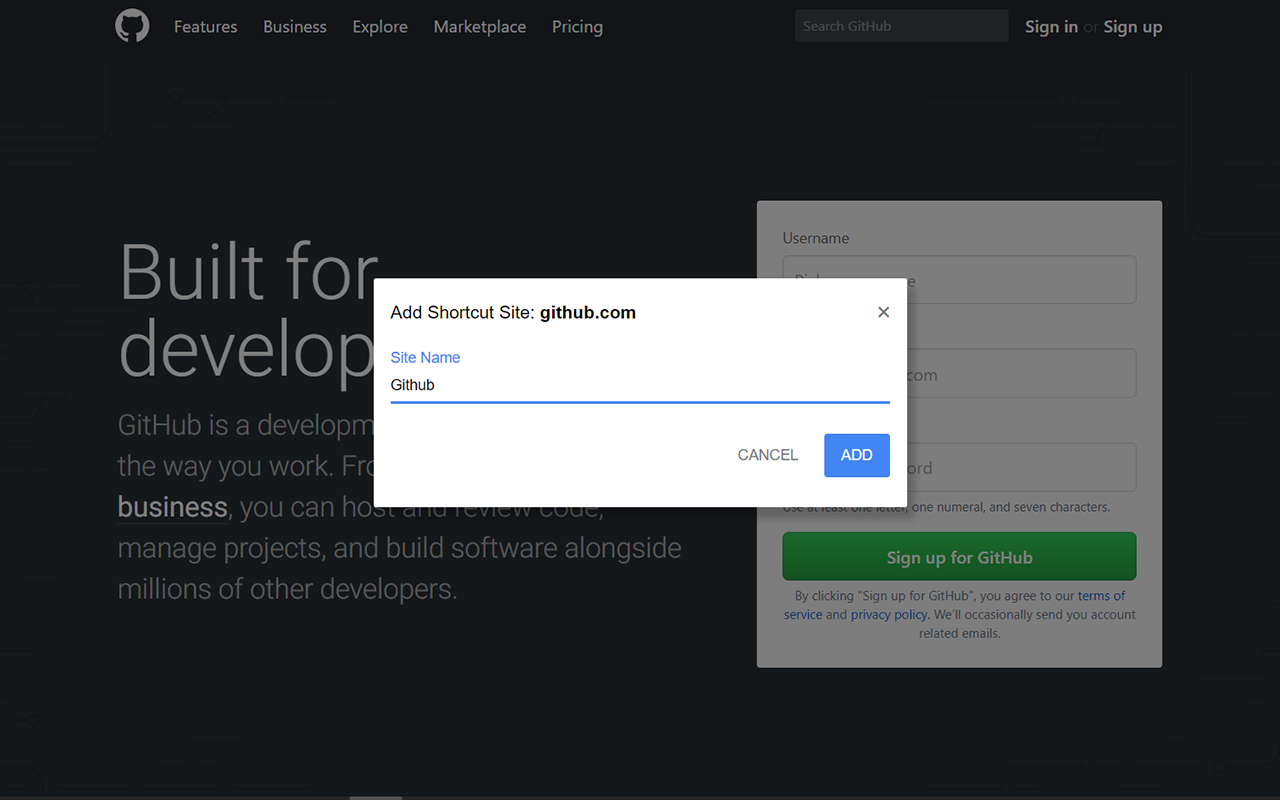Focus the Password input on signup form
Screen dimensions: 1280x800
pos(1021,467)
